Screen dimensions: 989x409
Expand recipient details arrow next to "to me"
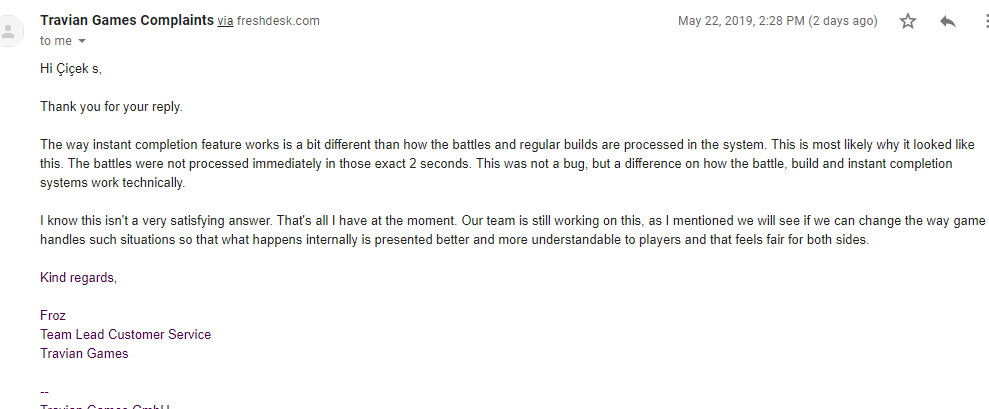[x=82, y=41]
